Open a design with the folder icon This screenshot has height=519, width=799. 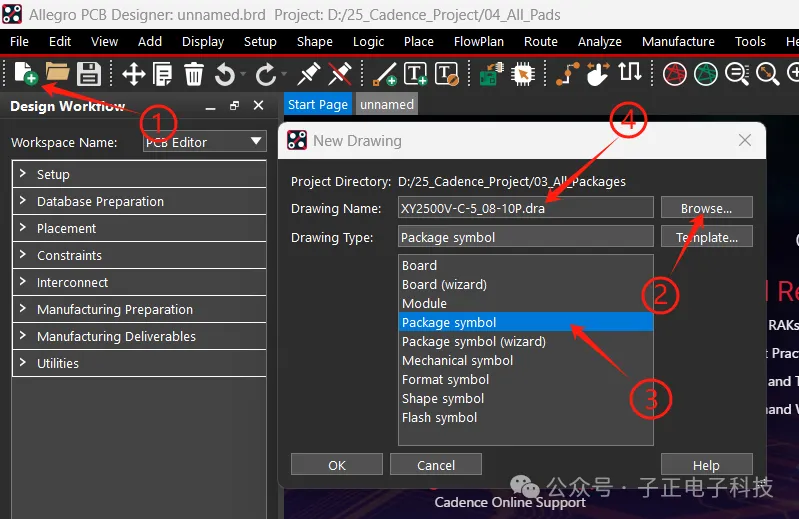(58, 73)
